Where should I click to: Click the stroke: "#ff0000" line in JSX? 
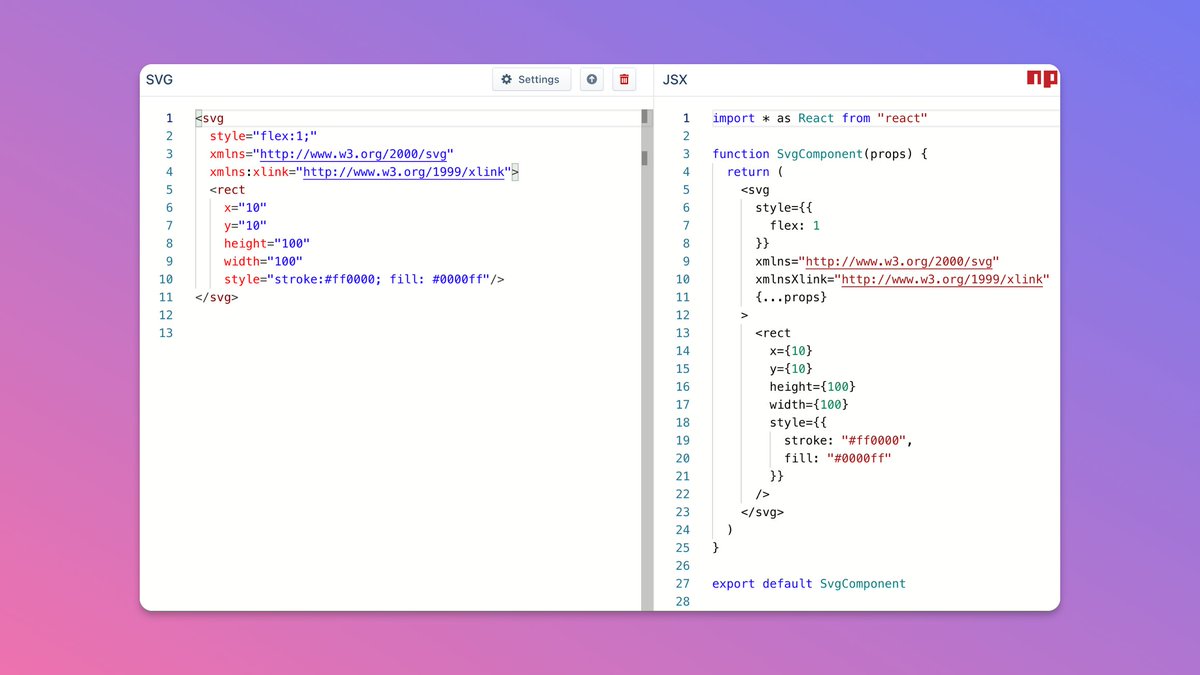coord(849,442)
